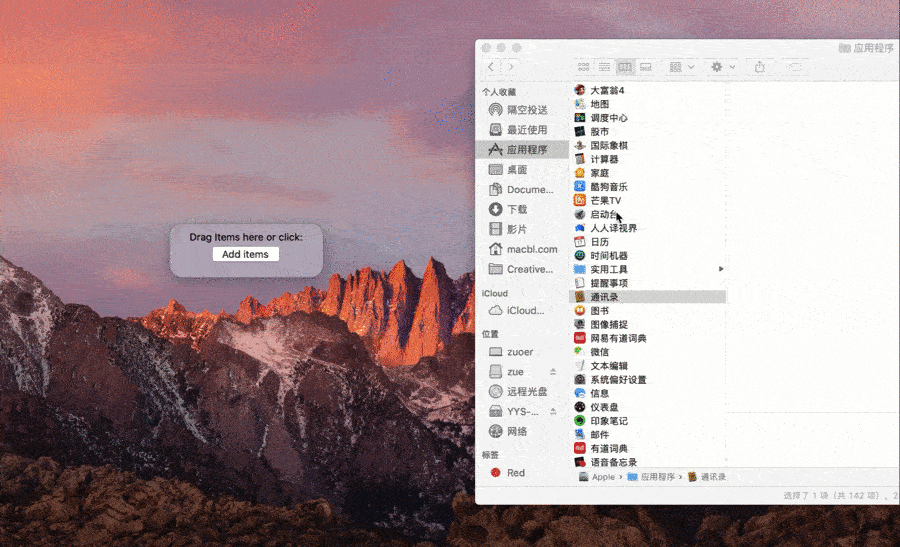Select 图像捕捉 in the list
Image resolution: width=900 pixels, height=547 pixels.
point(649,324)
